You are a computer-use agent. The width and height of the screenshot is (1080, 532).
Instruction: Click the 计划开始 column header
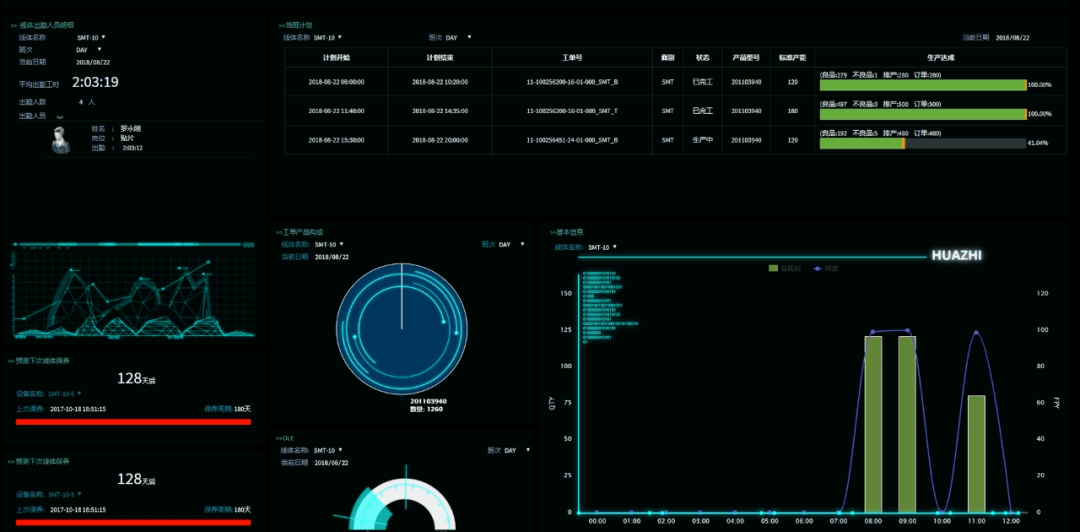click(x=336, y=57)
